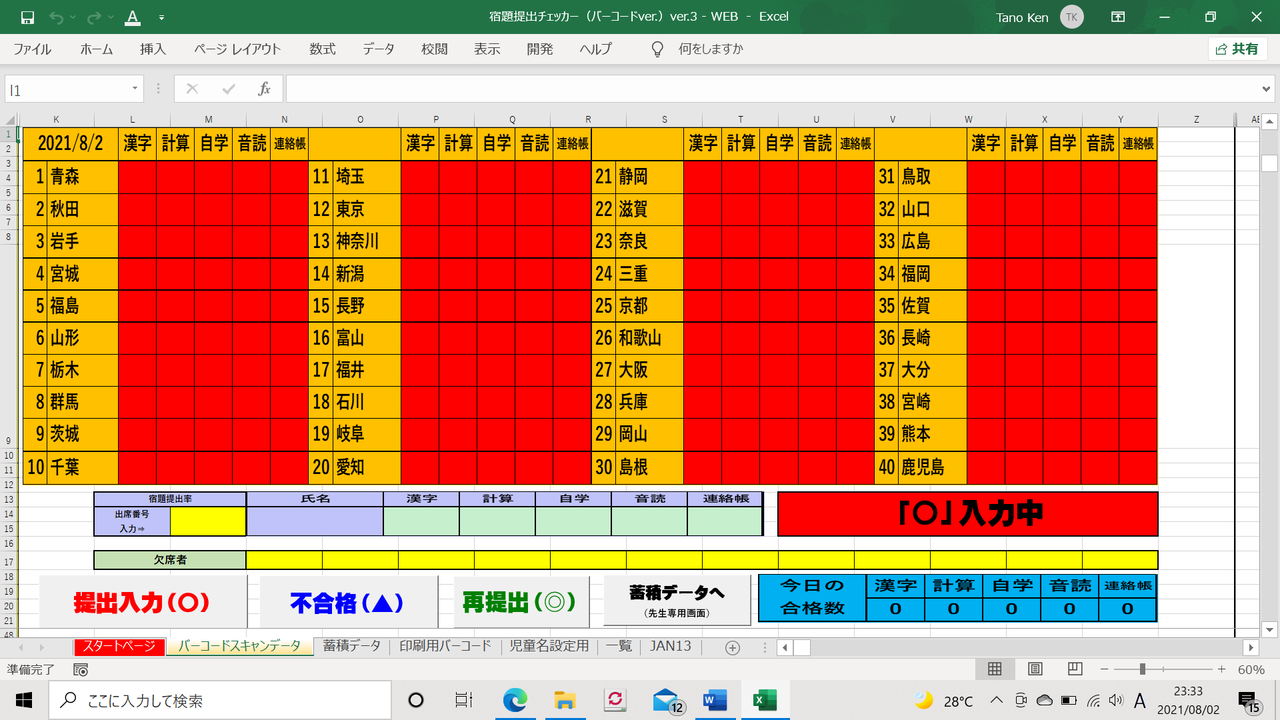The height and width of the screenshot is (720, 1280).
Task: Select the cell labeled 東京
Action: pos(366,209)
